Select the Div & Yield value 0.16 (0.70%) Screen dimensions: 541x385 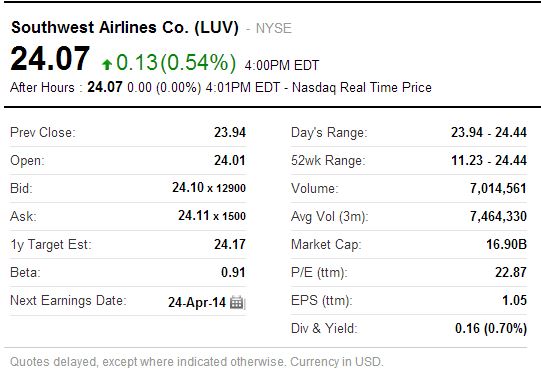[491, 328]
